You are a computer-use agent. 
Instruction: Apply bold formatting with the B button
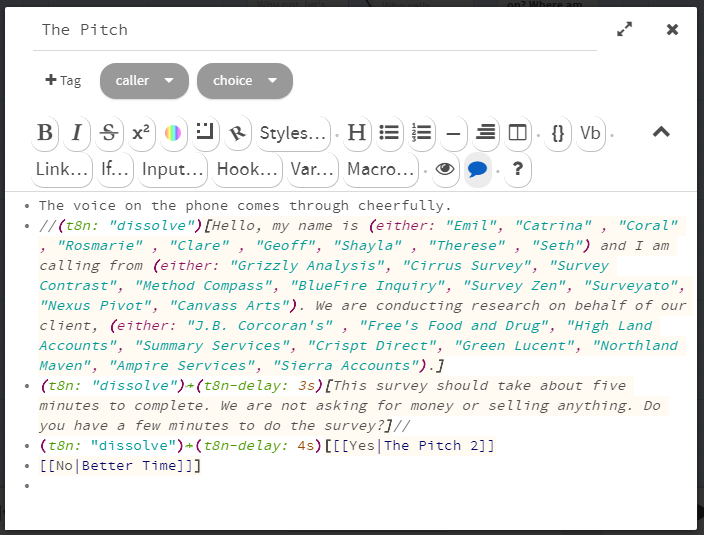[45, 133]
